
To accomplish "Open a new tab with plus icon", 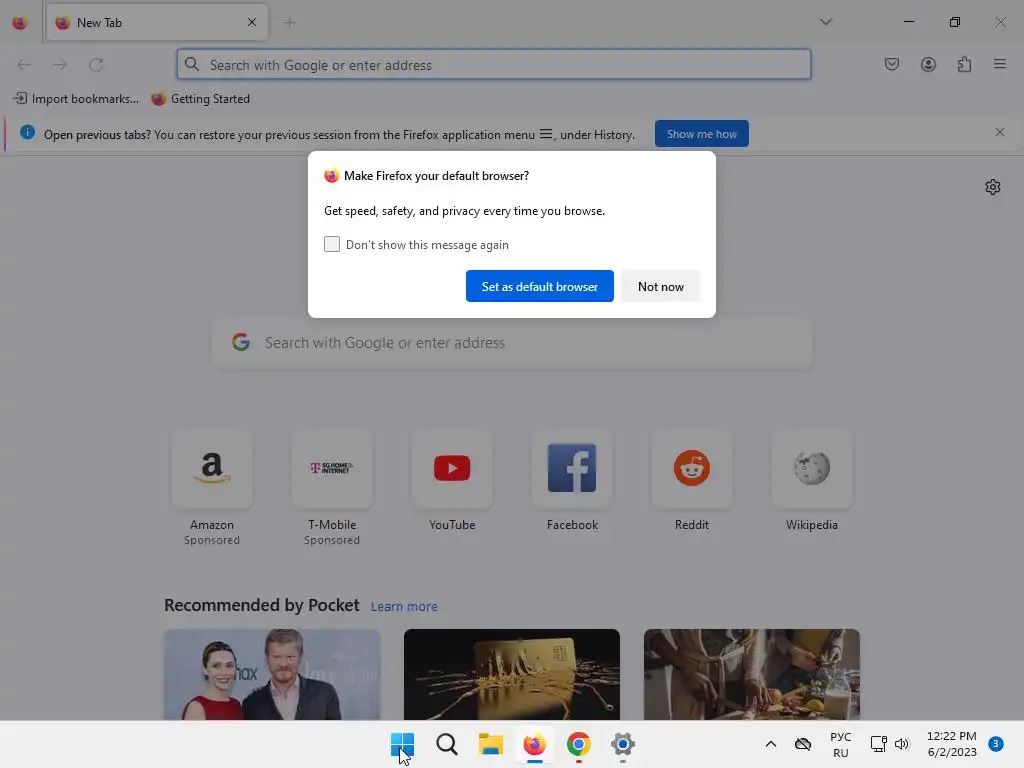I will (x=290, y=23).
